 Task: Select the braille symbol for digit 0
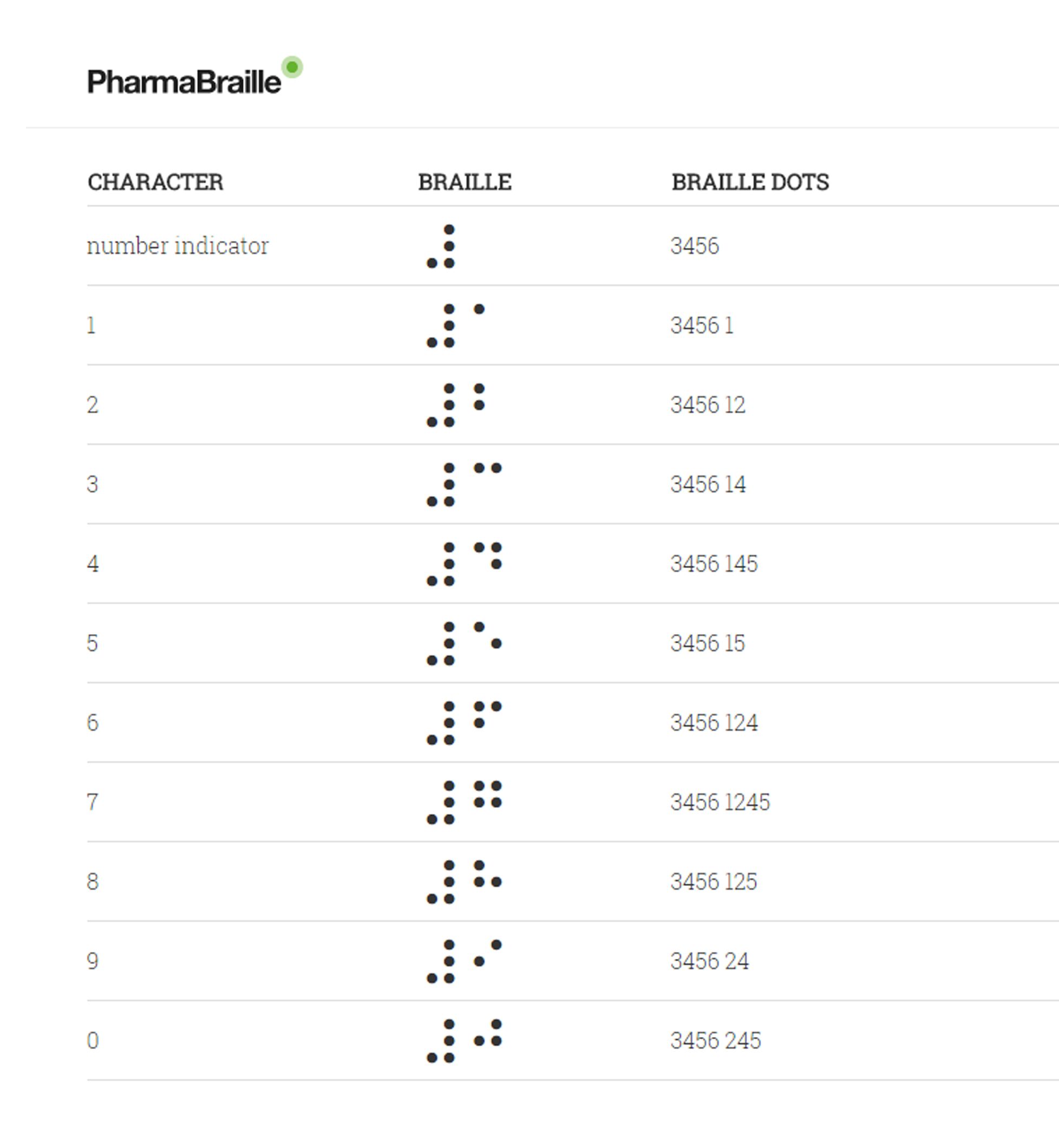coord(463,1041)
